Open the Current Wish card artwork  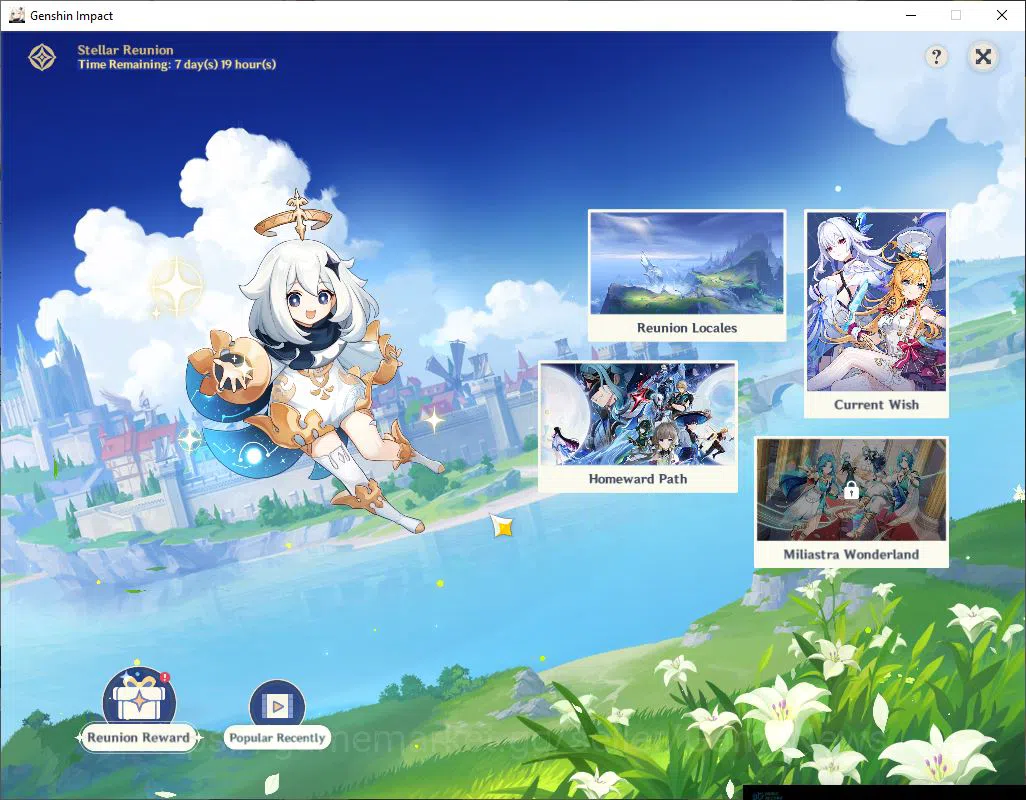tap(876, 302)
